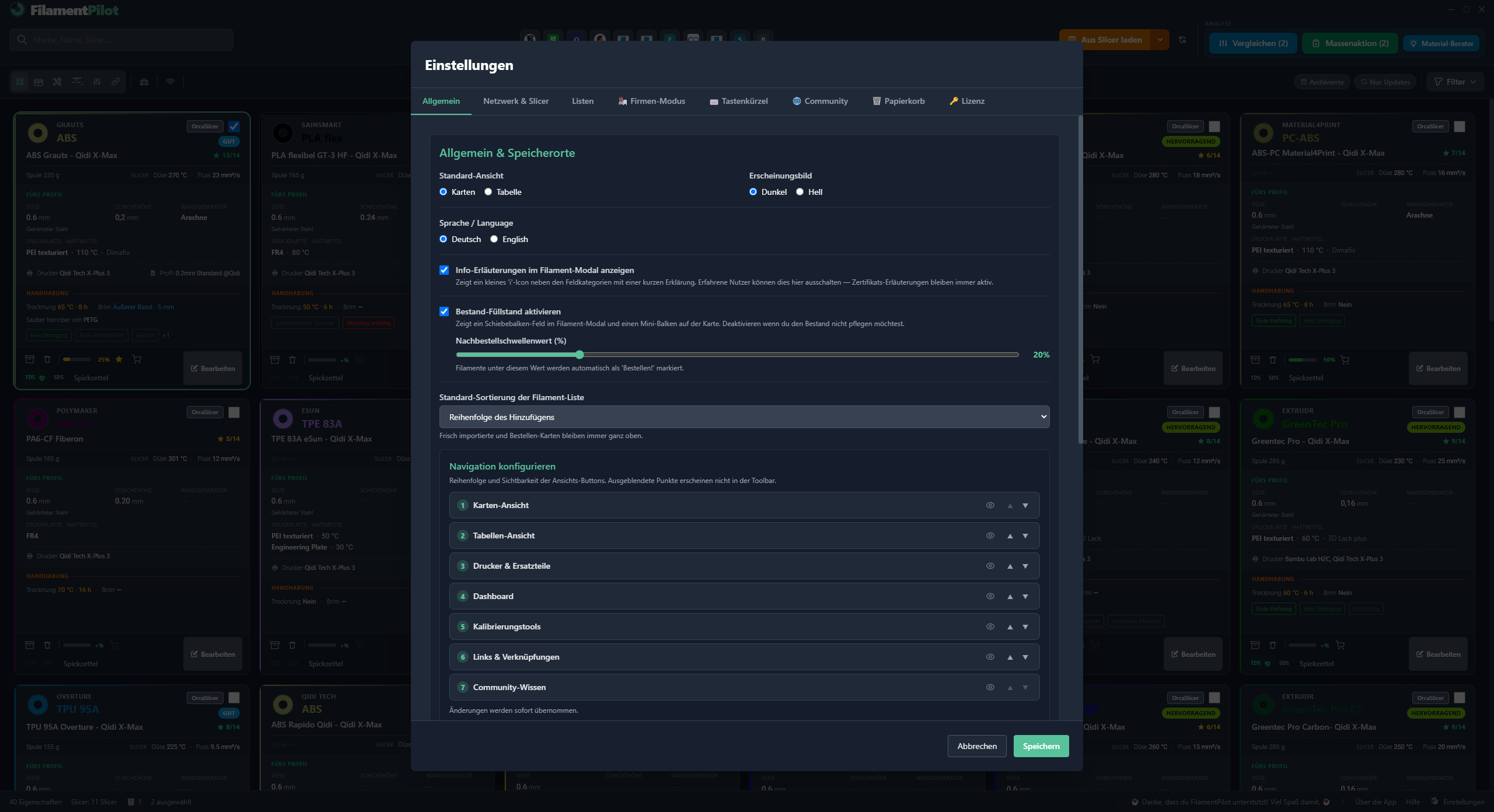Click the cards view icon in the main toolbar
Viewport: 1494px width, 812px height.
click(x=20, y=82)
